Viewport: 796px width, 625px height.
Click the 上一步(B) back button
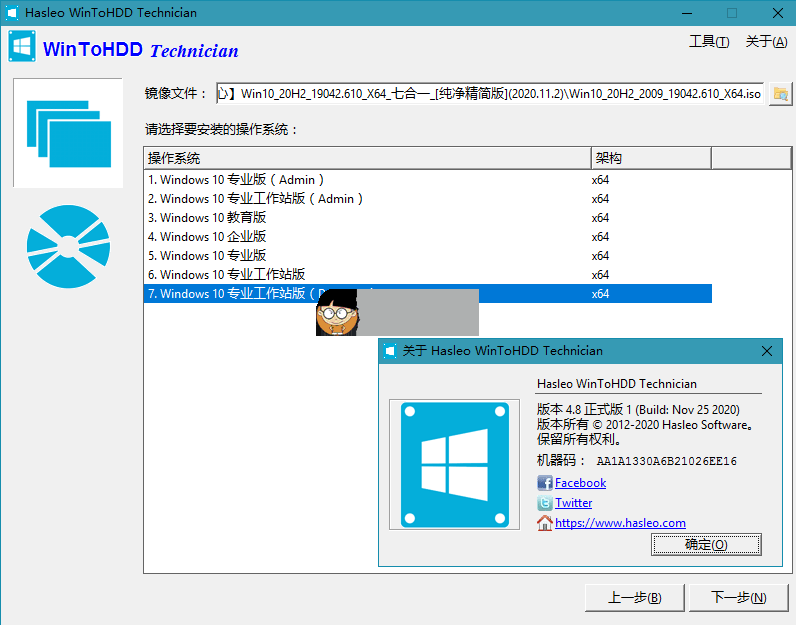point(635,598)
